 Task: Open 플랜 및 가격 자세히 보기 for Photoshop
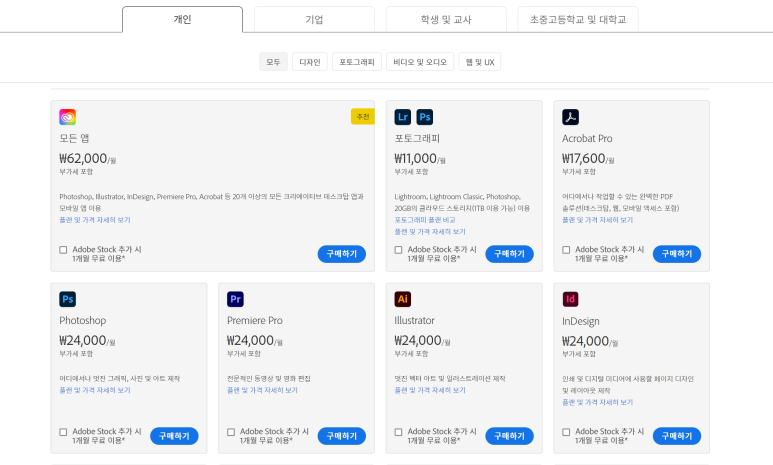click(95, 390)
